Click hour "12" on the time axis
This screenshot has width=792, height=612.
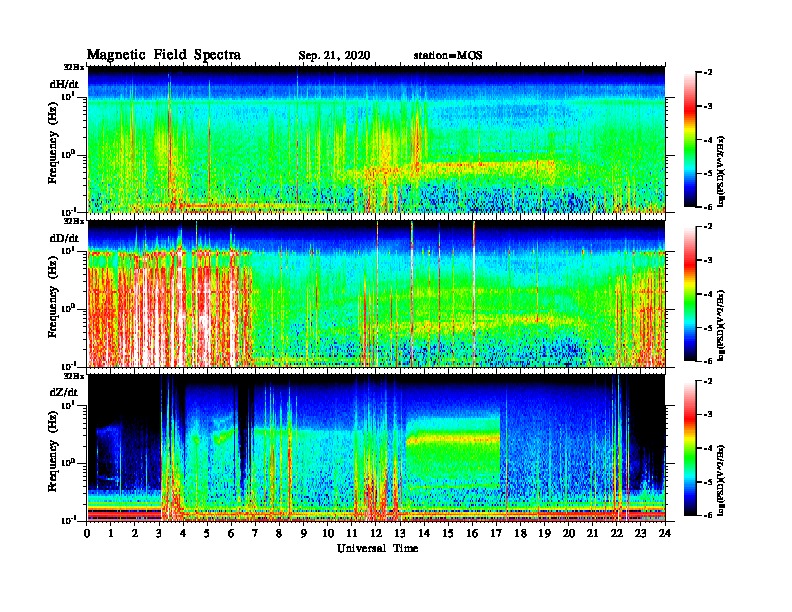point(376,533)
